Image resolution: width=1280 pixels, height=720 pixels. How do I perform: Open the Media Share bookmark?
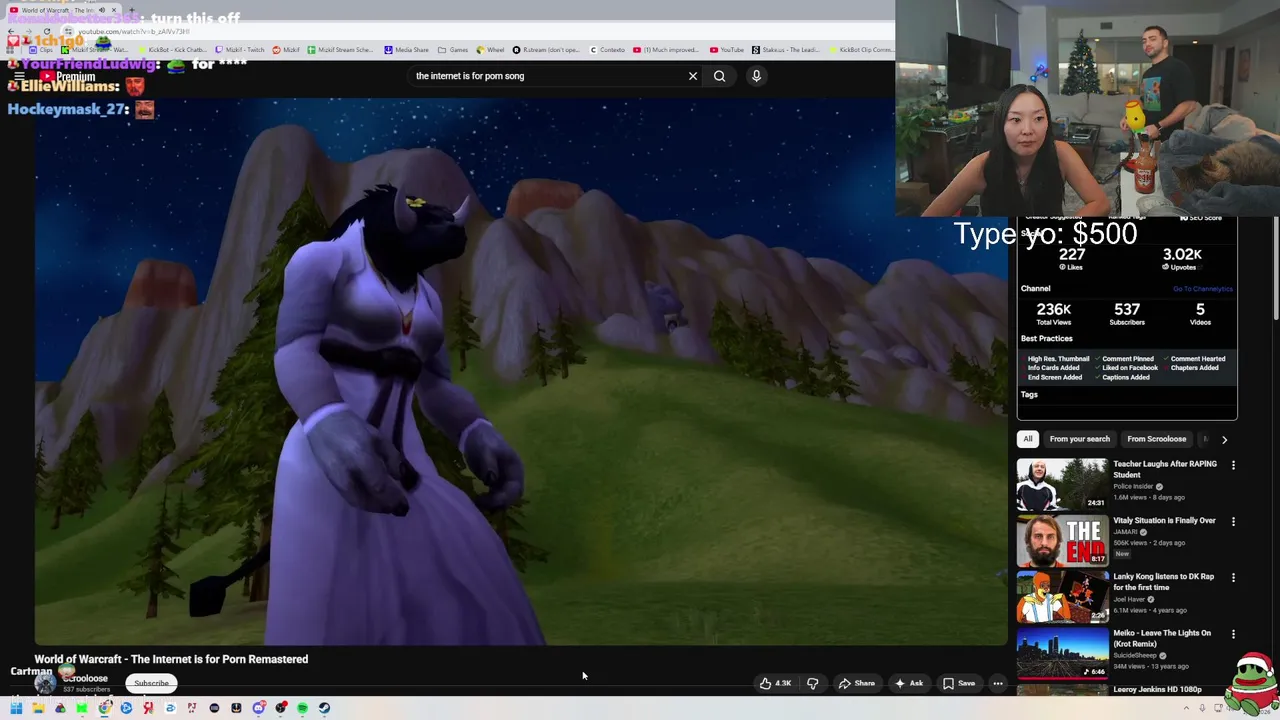406,49
